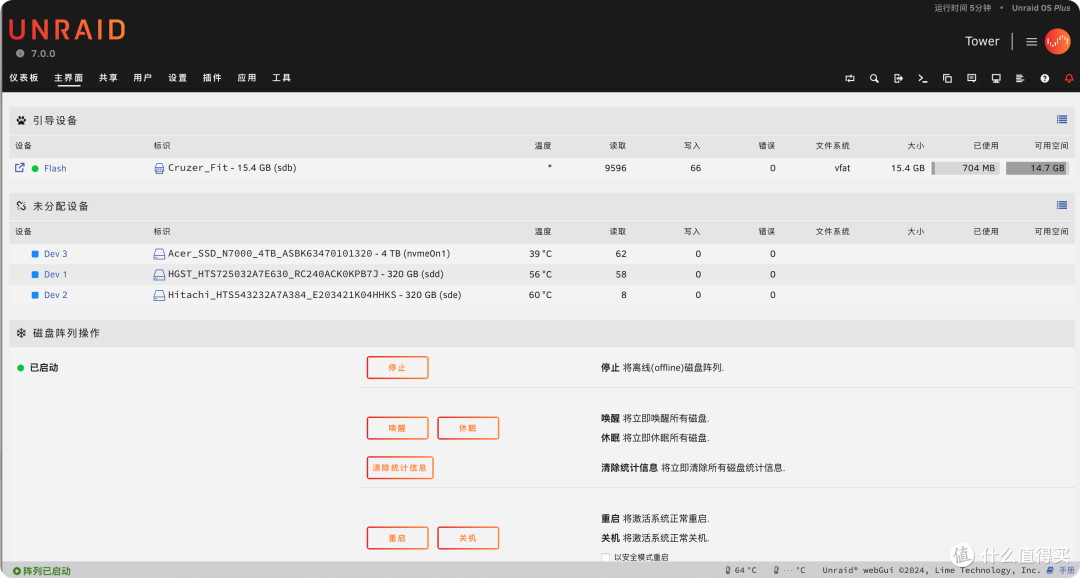Click the 60 °C temperature for Dev 2
Screen dimensions: 1080x578
(x=541, y=296)
